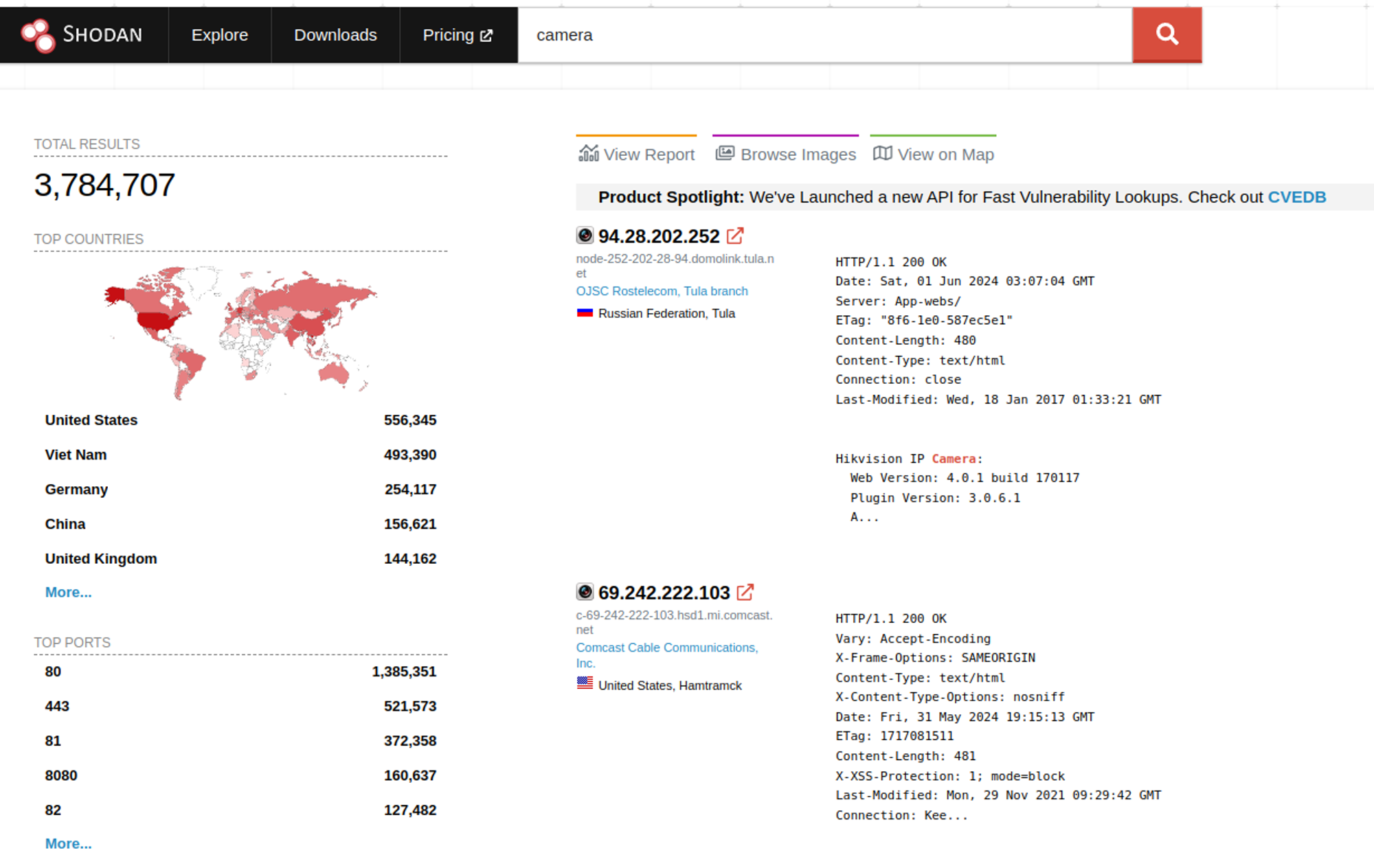This screenshot has width=1374, height=868.
Task: Select the Browse Images tab
Action: coord(785,151)
